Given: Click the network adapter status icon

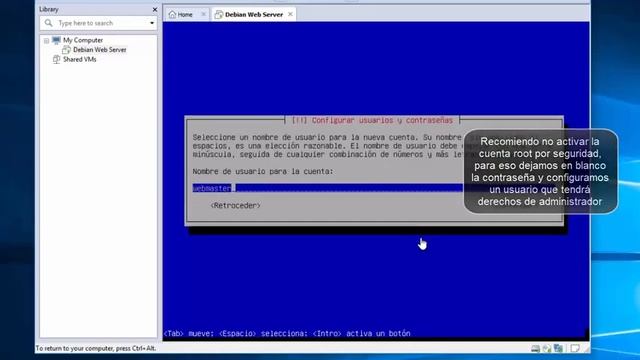Looking at the screenshot, I should click(x=558, y=349).
